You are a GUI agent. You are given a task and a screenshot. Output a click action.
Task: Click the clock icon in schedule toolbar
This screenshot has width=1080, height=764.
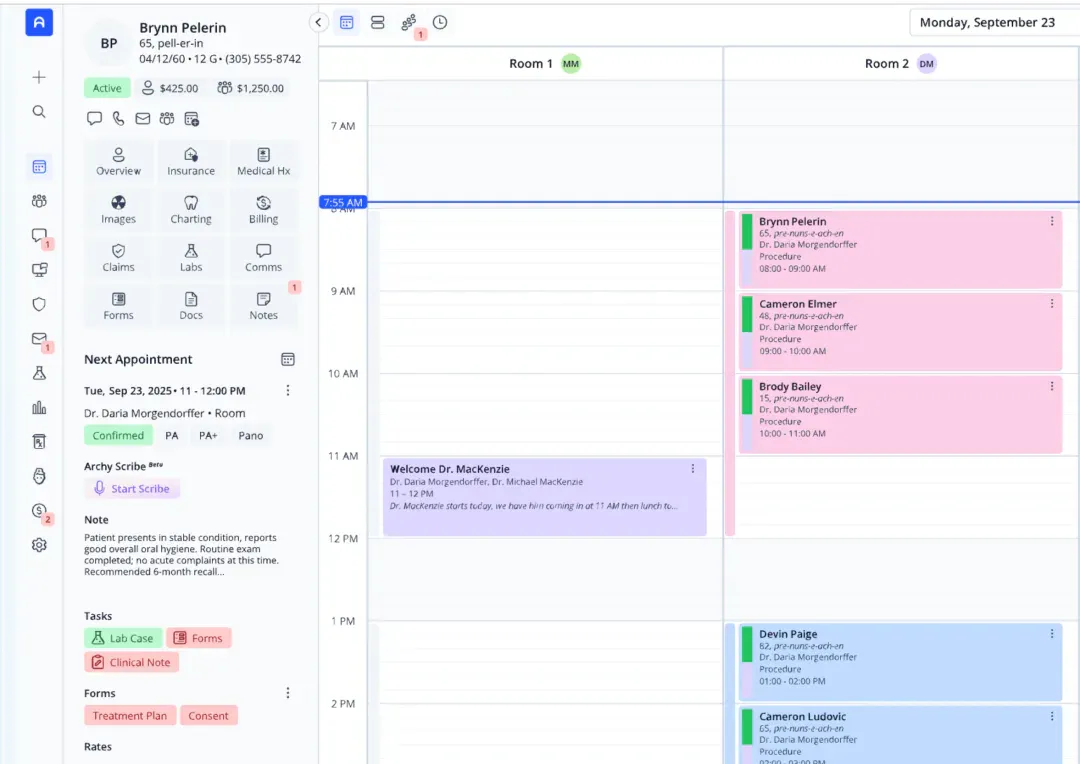[439, 22]
